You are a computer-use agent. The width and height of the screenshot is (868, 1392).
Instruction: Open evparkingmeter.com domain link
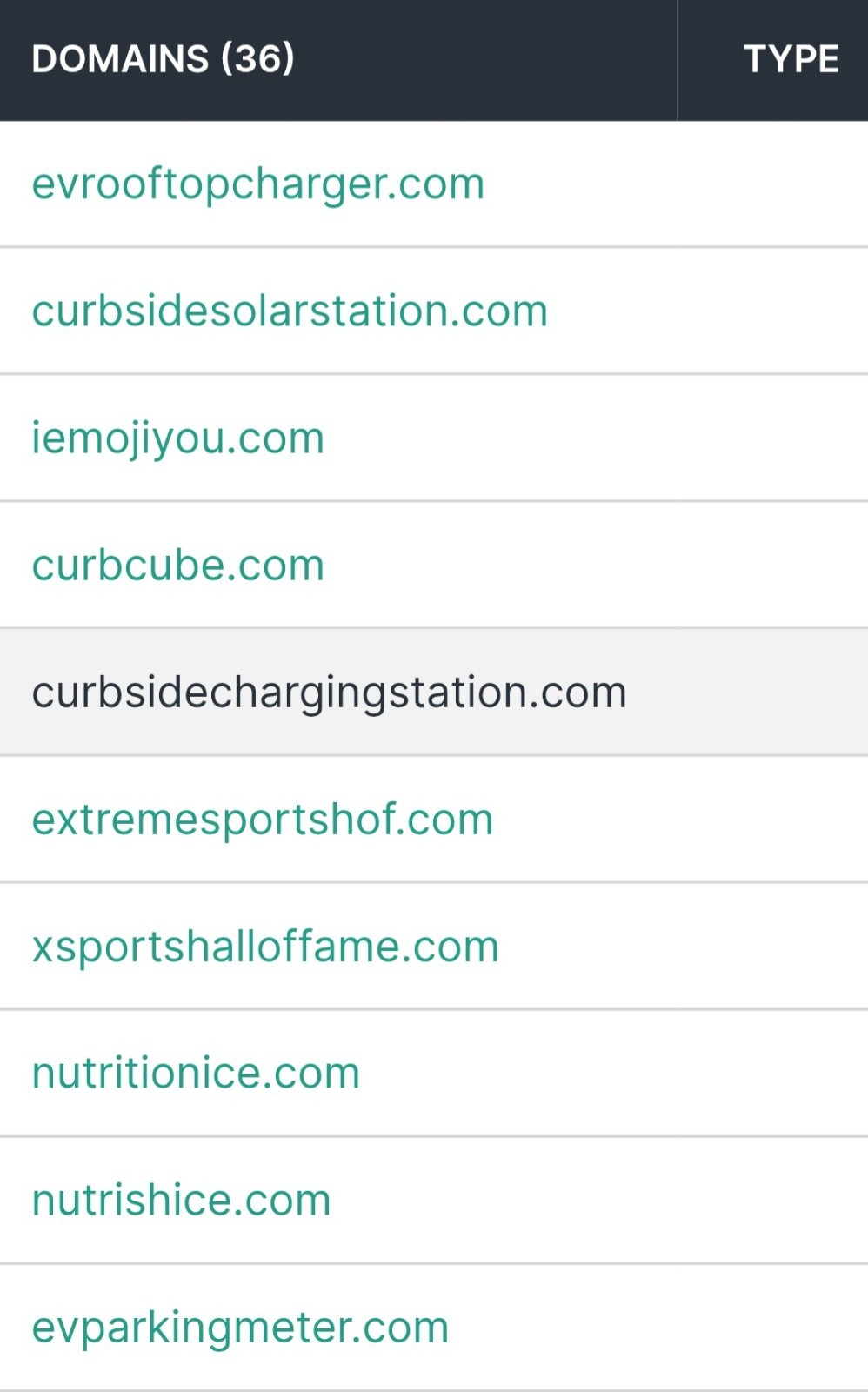click(240, 1328)
